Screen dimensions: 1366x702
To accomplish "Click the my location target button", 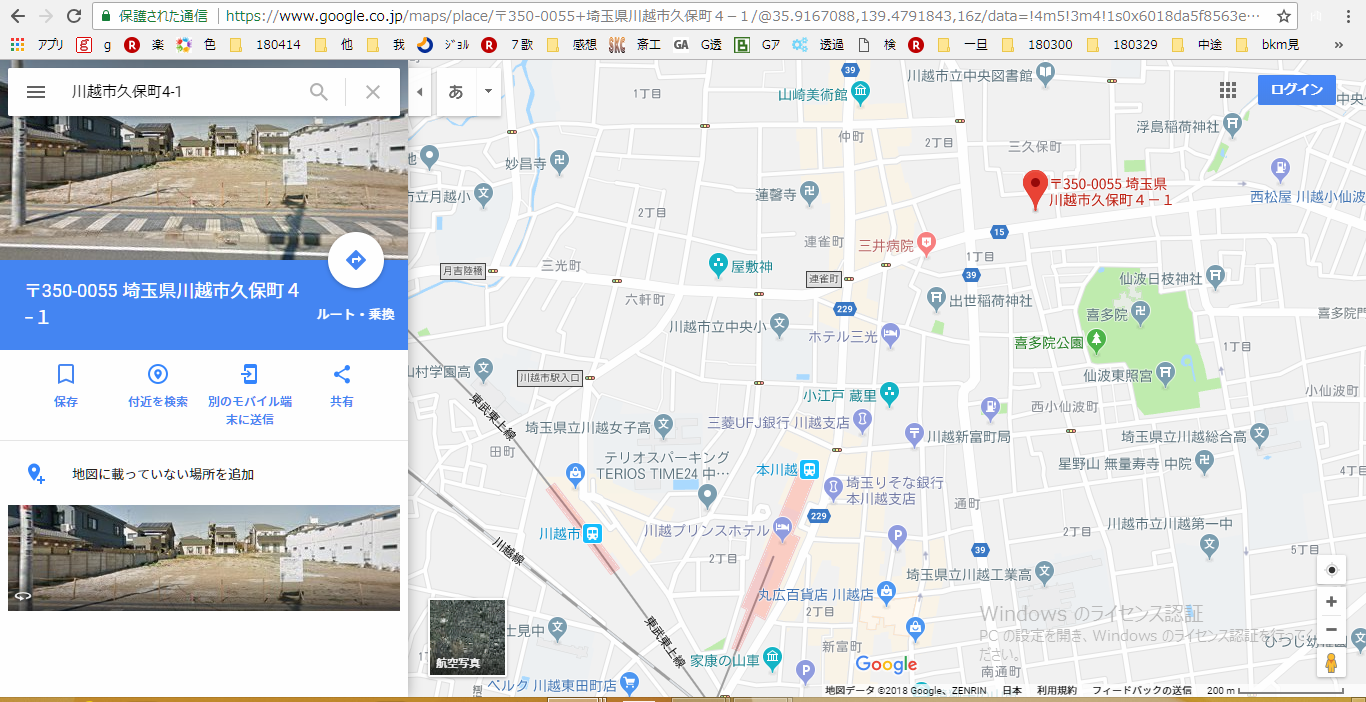I will (x=1331, y=571).
